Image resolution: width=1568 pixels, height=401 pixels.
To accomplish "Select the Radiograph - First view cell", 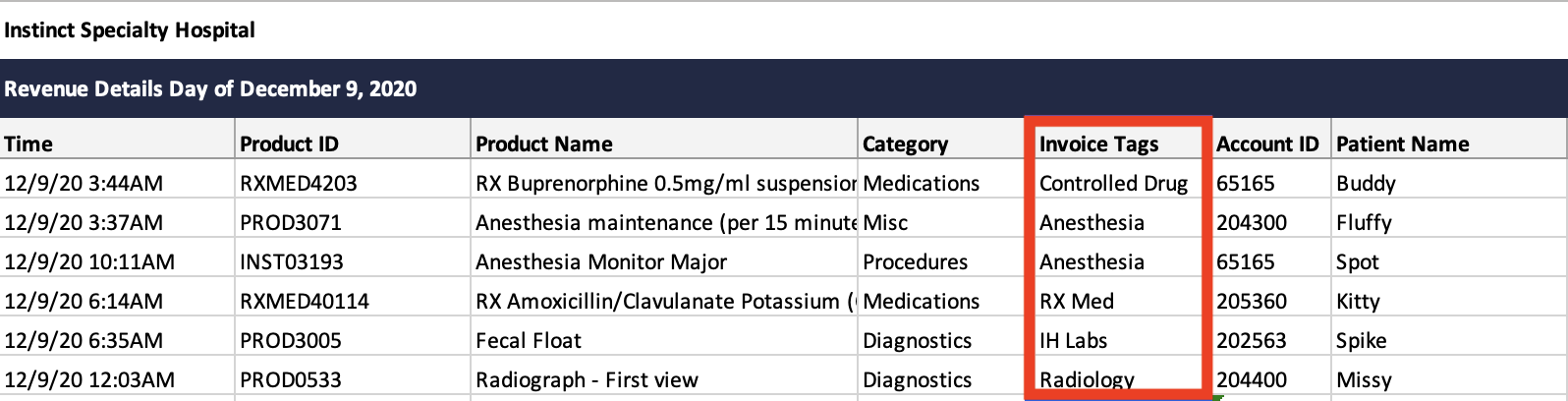I will (x=664, y=379).
